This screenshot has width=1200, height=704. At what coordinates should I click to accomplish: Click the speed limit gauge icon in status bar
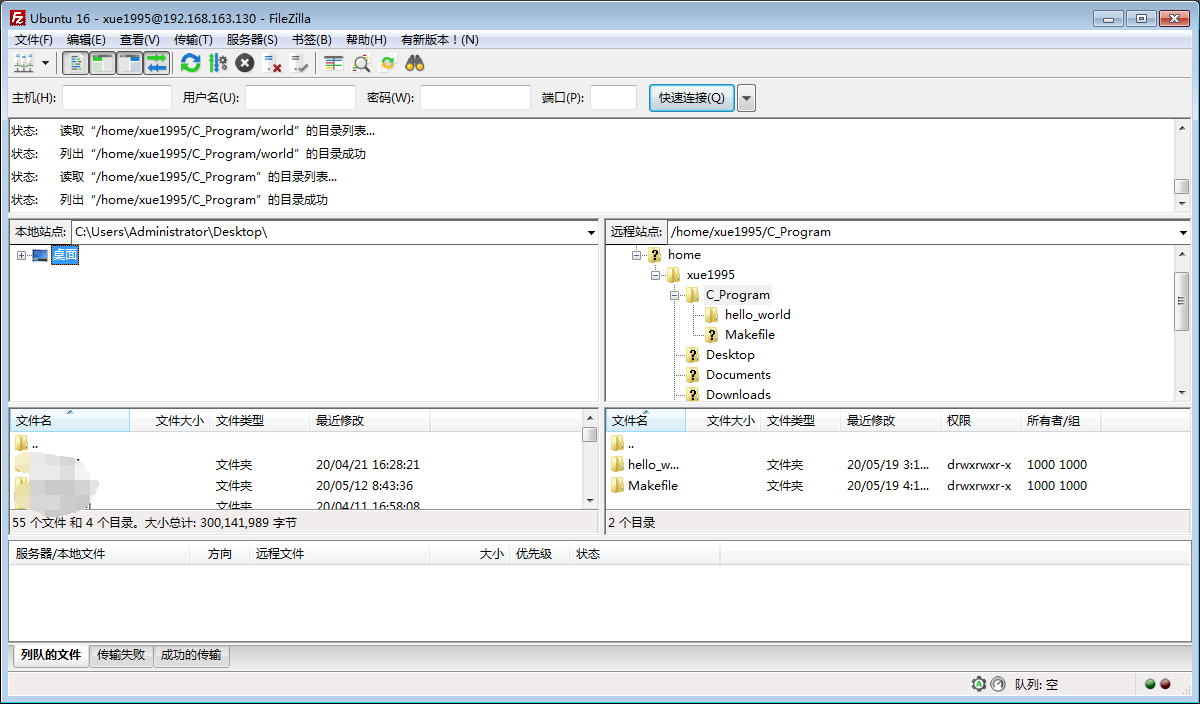(x=997, y=685)
